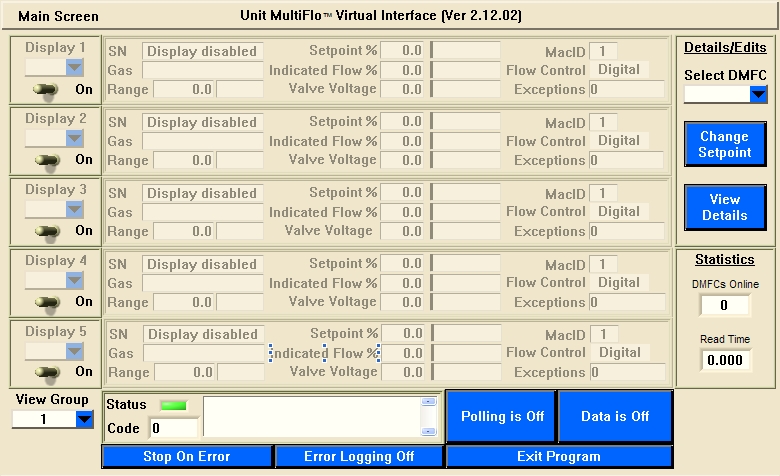The width and height of the screenshot is (780, 476).
Task: Click the Exit Program button
Action: click(x=559, y=457)
